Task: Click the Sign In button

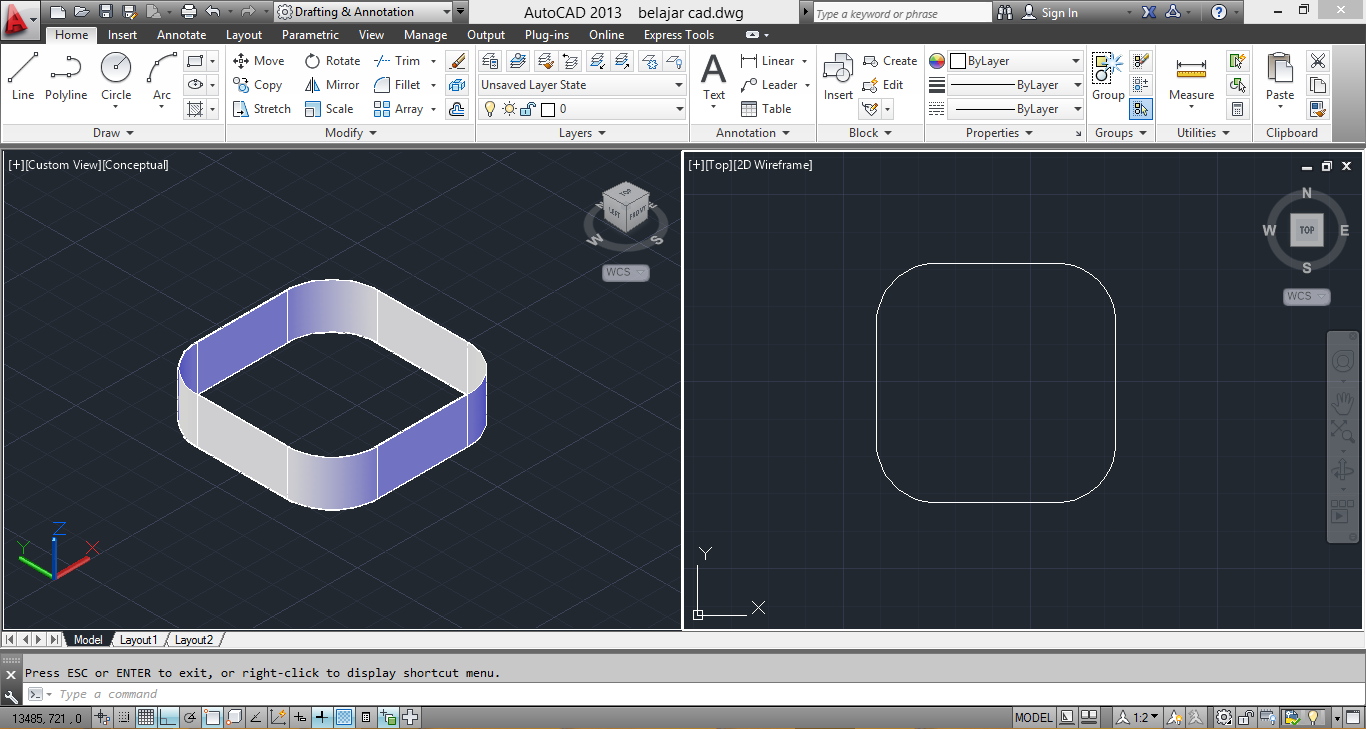Action: [1059, 13]
